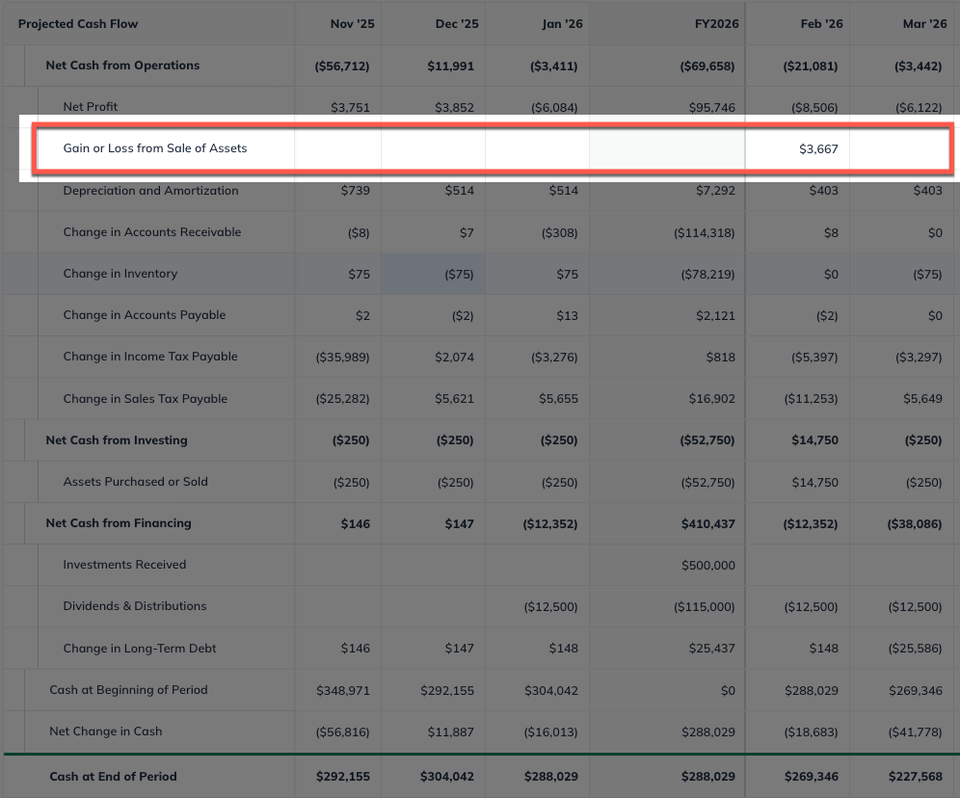Image resolution: width=960 pixels, height=798 pixels.
Task: Click the $11,991 Dec '25 operations value
Action: pos(451,66)
